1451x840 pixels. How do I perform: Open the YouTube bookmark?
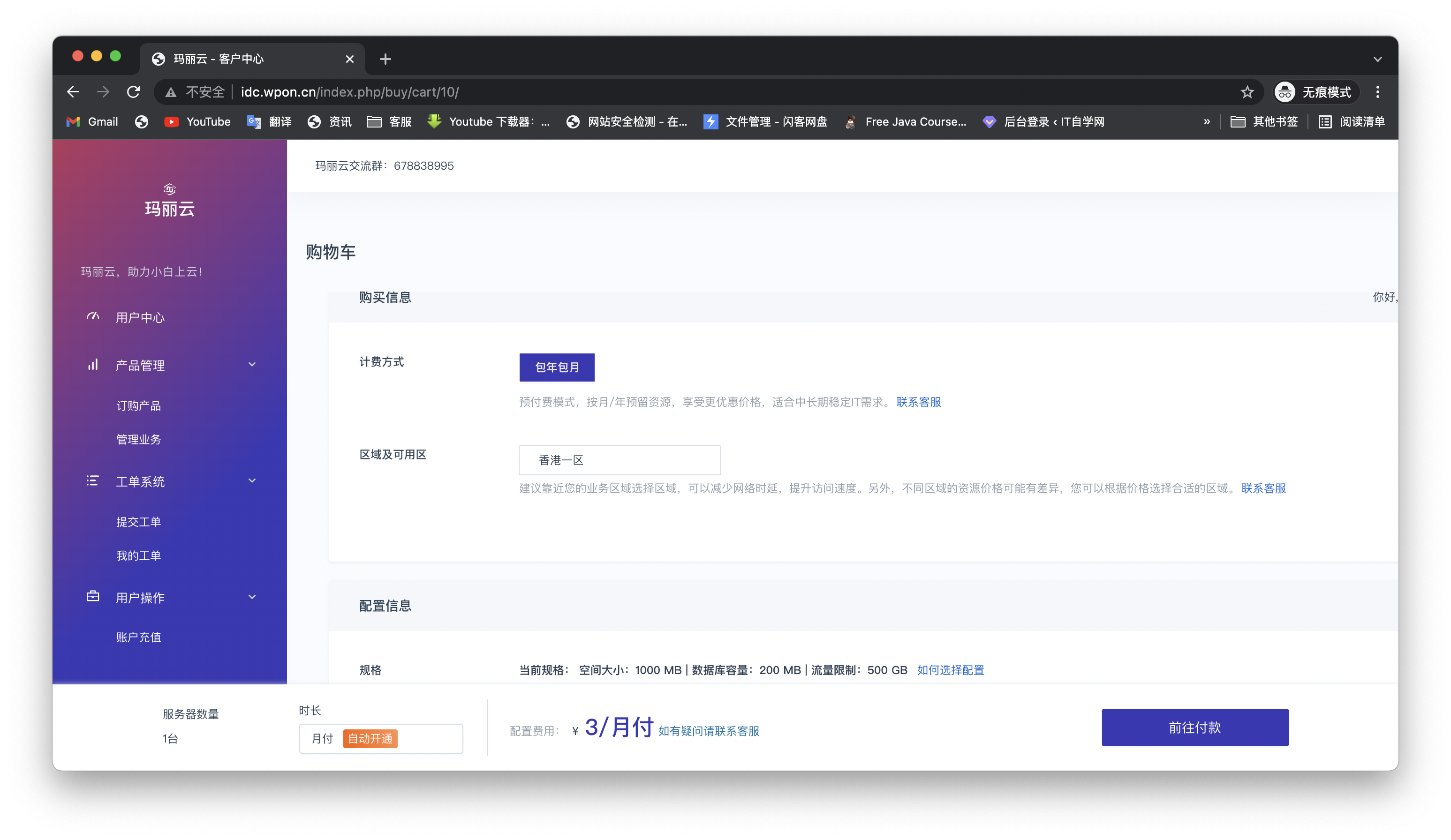[x=197, y=122]
